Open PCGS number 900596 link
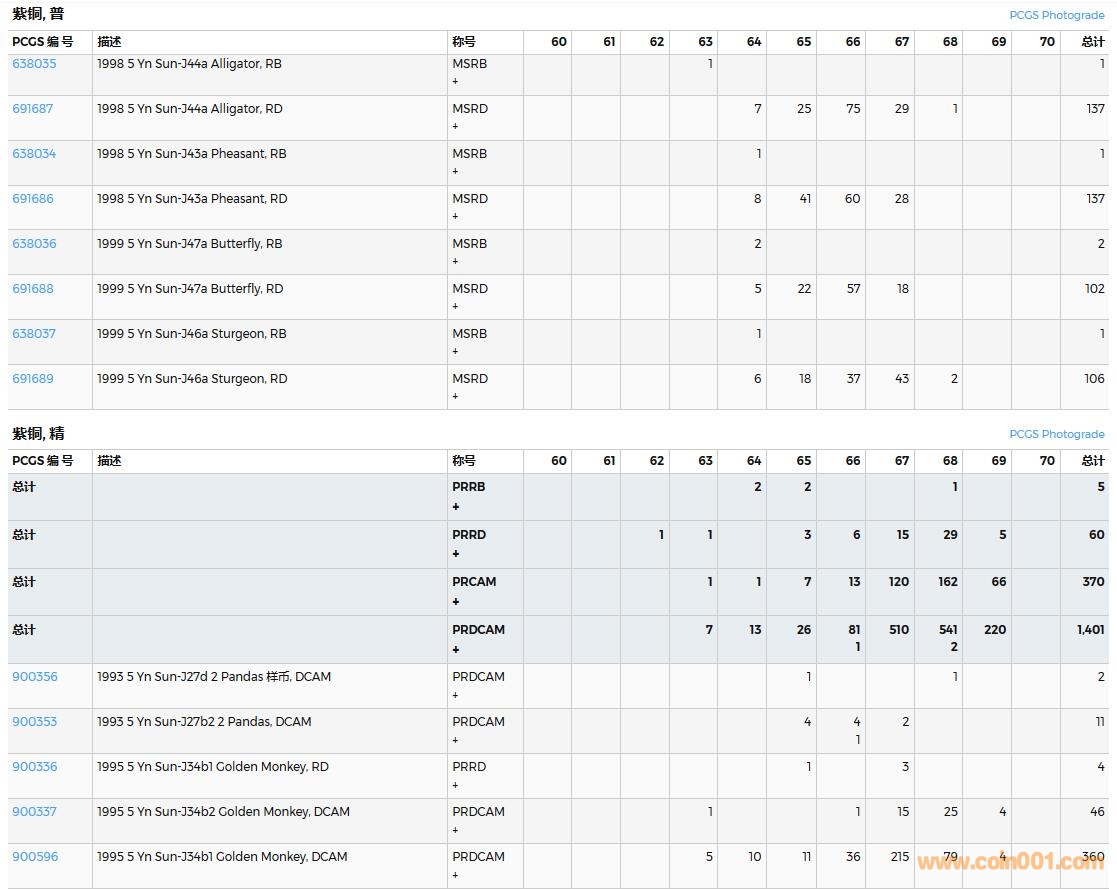1117x889 pixels. coord(34,856)
